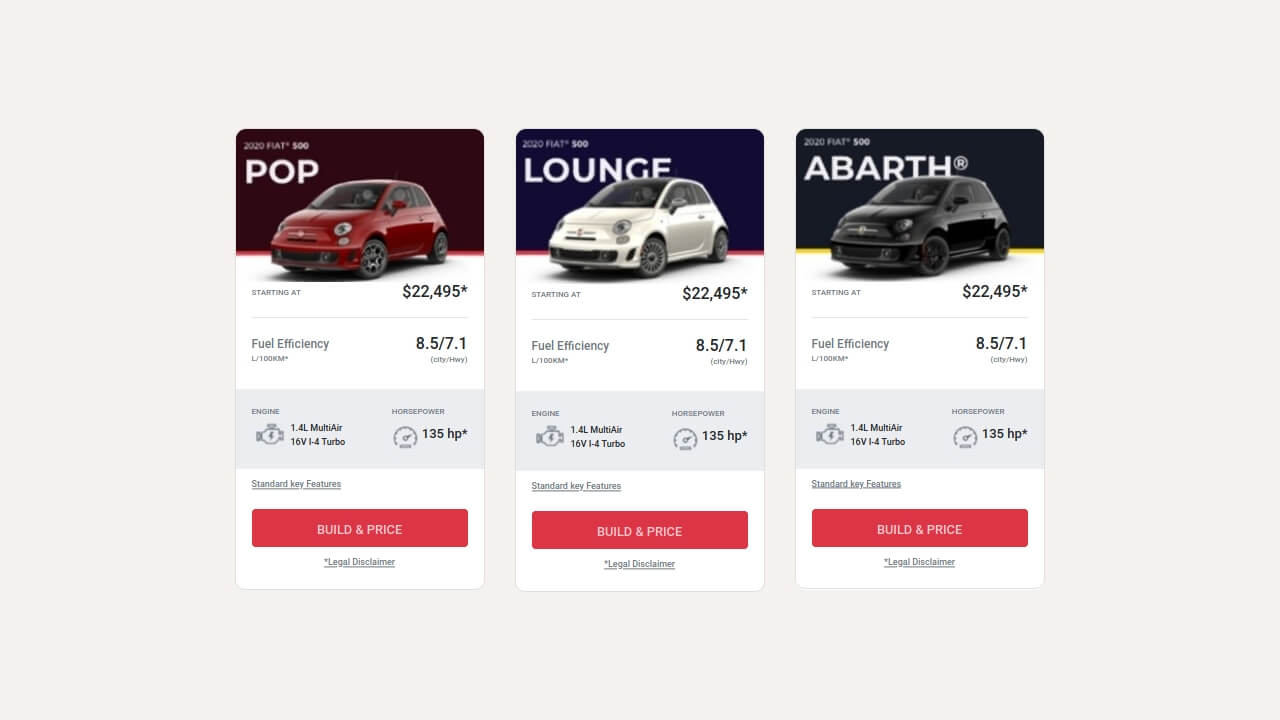Click BUILD & PRICE for the LOUNGE model
Screen dimensions: 1280x720
pyautogui.click(x=640, y=530)
